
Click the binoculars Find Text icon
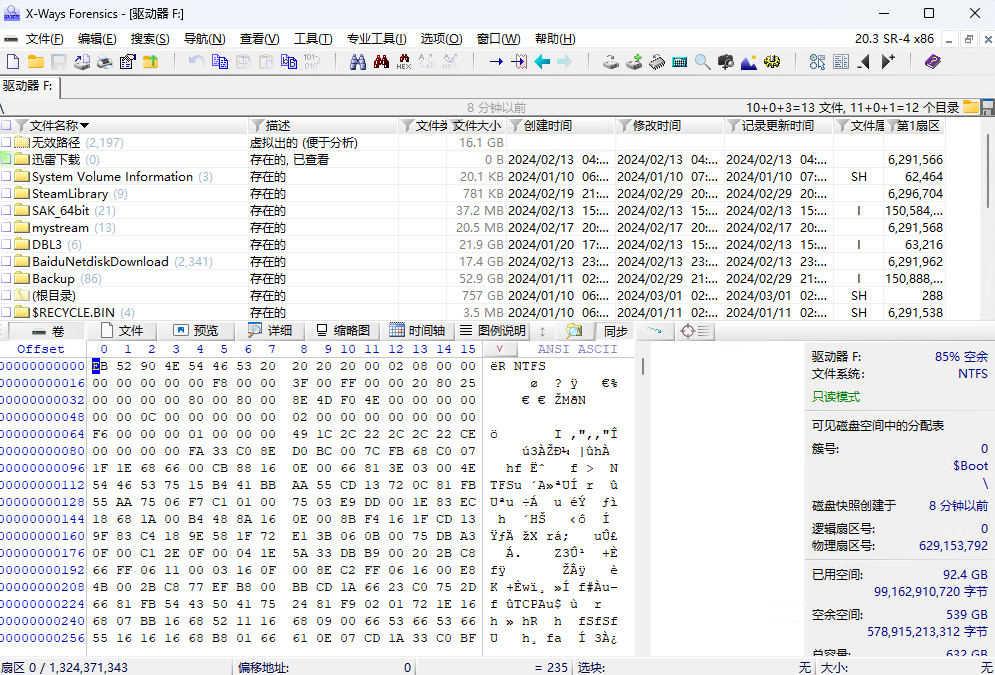coord(357,62)
